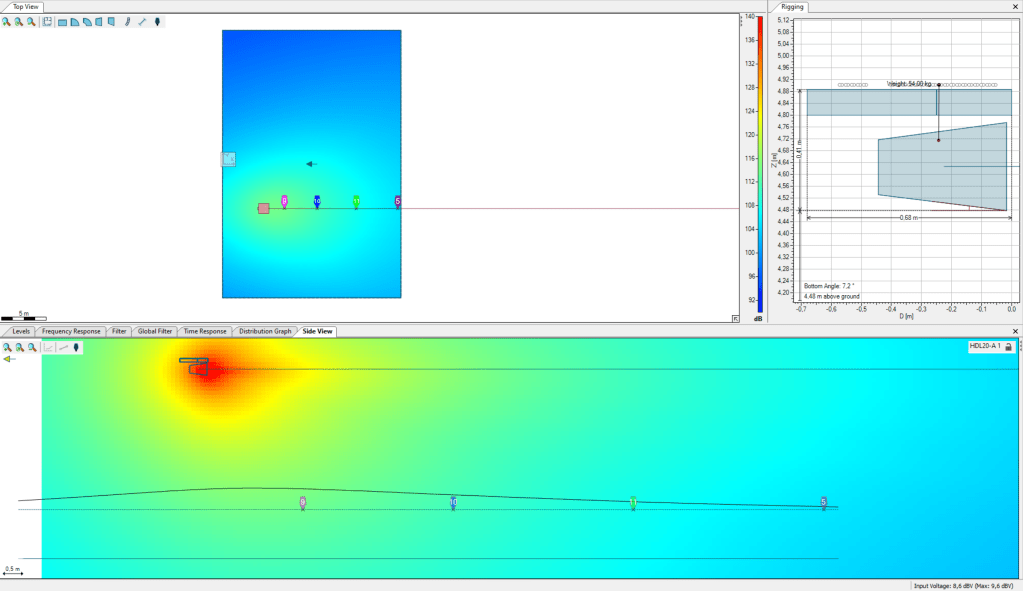Open the Distribution Graph tab
This screenshot has height=591, width=1023.
tap(265, 331)
